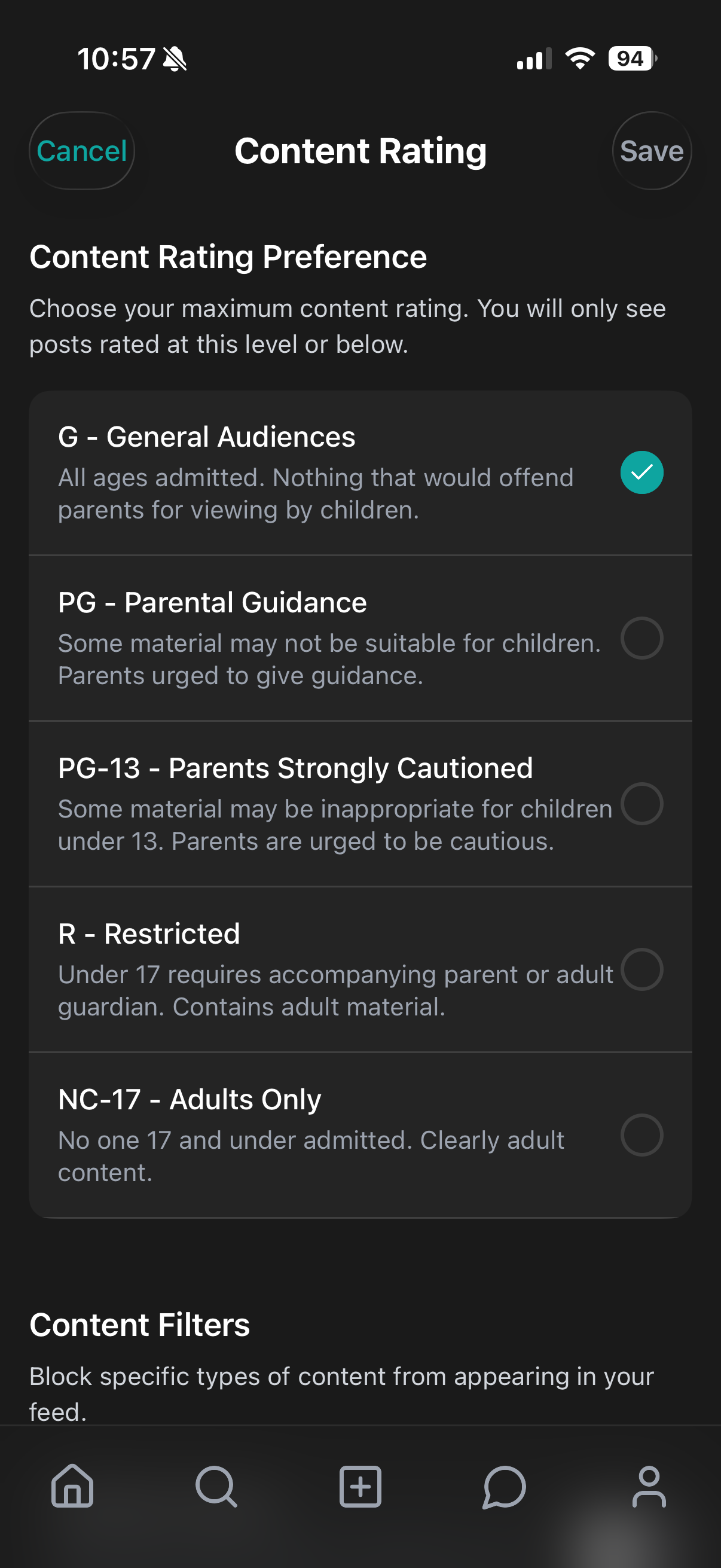Open the Home tab icon

pyautogui.click(x=72, y=1486)
